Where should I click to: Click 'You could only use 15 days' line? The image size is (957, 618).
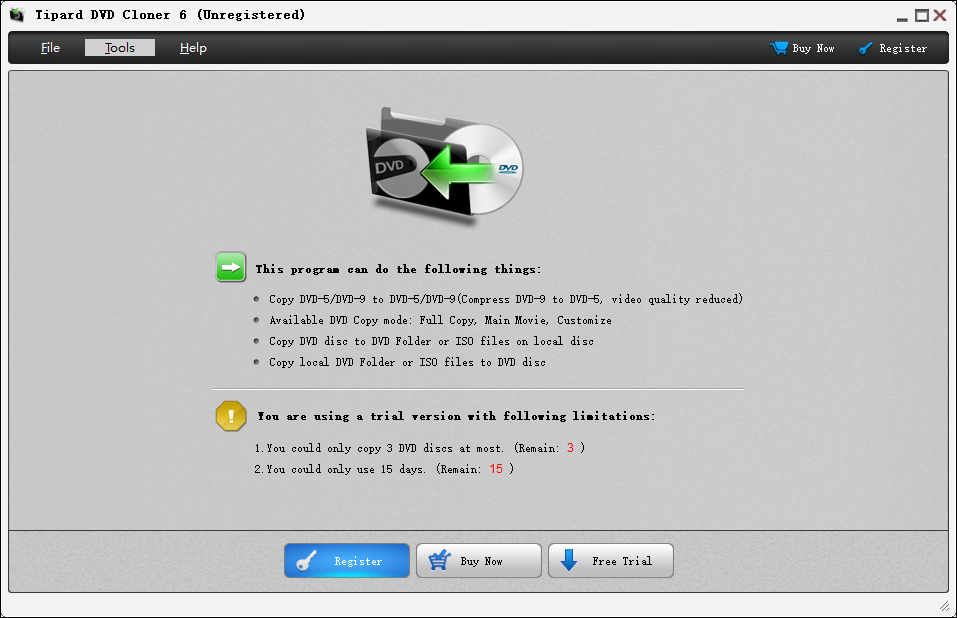[x=385, y=469]
